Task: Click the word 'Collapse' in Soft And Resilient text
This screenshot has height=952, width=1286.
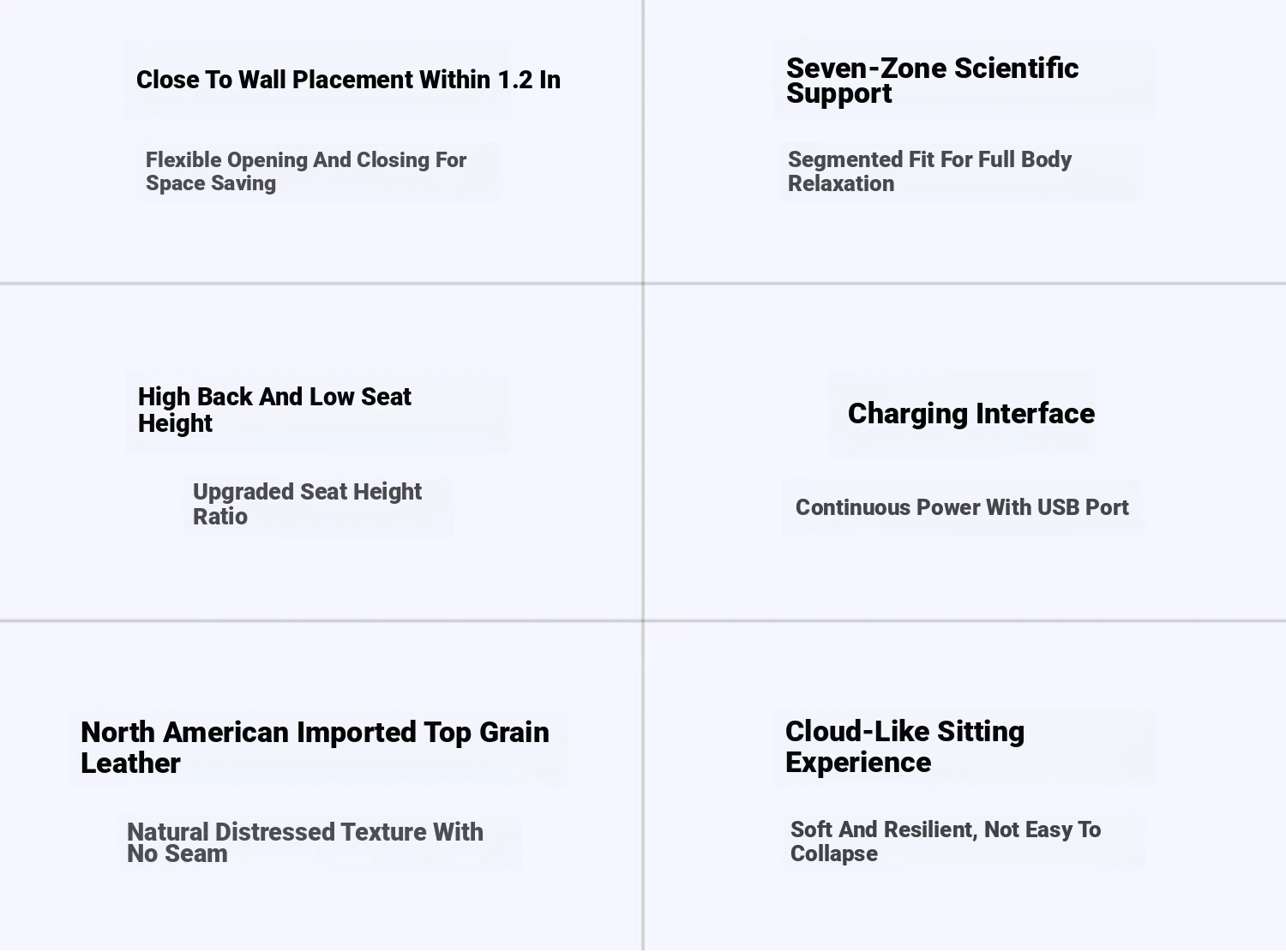Action: pyautogui.click(x=834, y=854)
